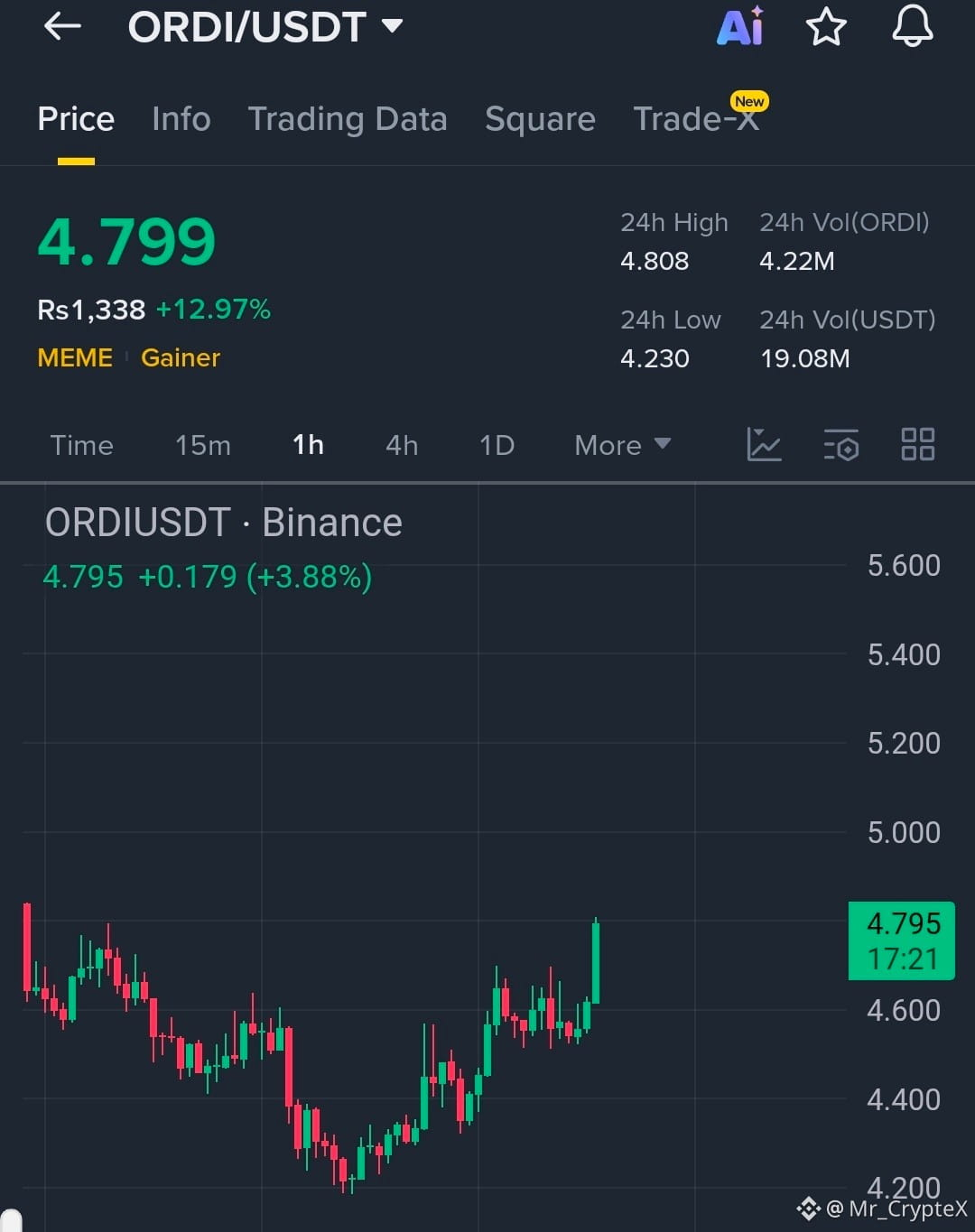Tap the 5.000 price axis label

tap(904, 832)
